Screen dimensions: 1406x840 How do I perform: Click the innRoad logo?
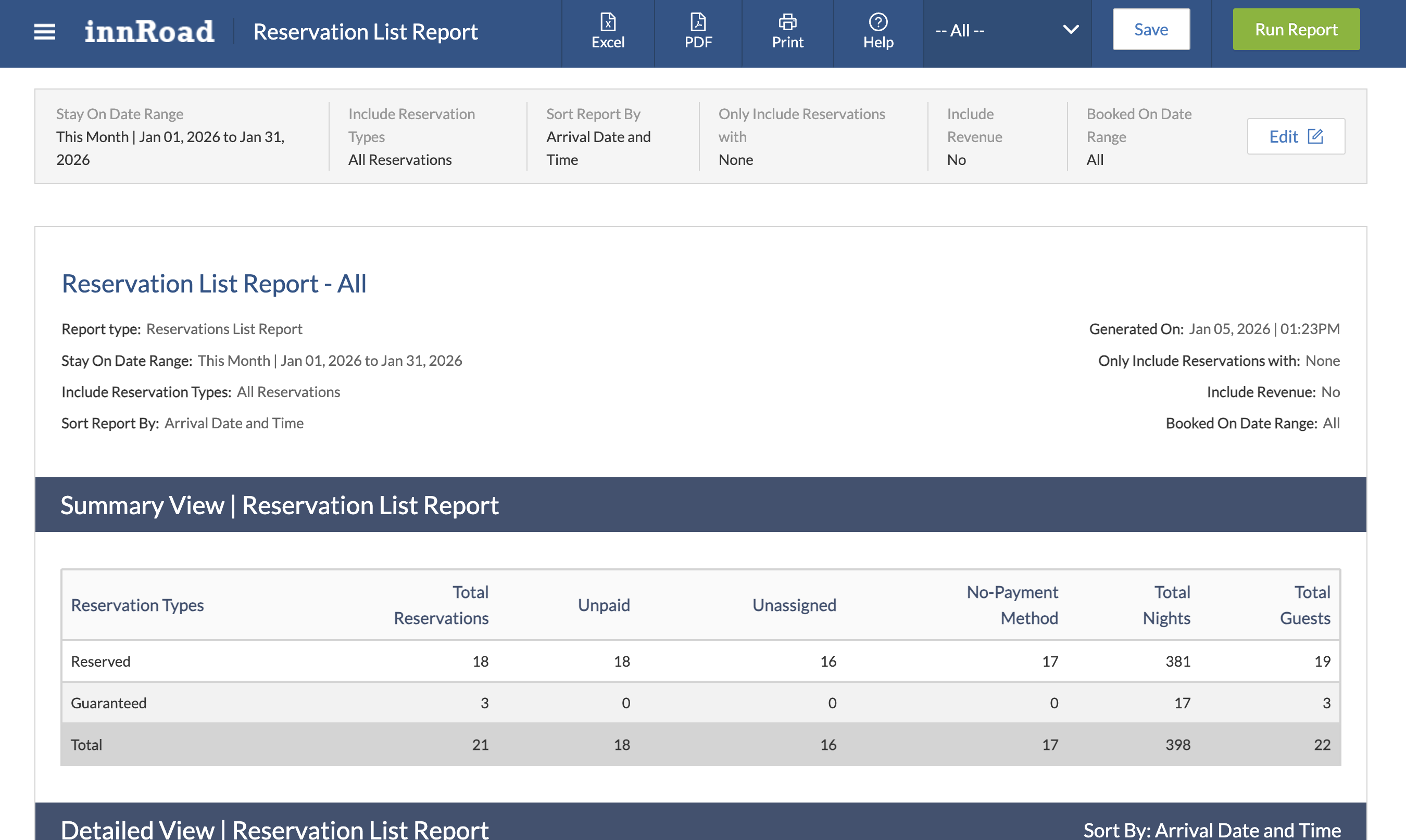[149, 32]
